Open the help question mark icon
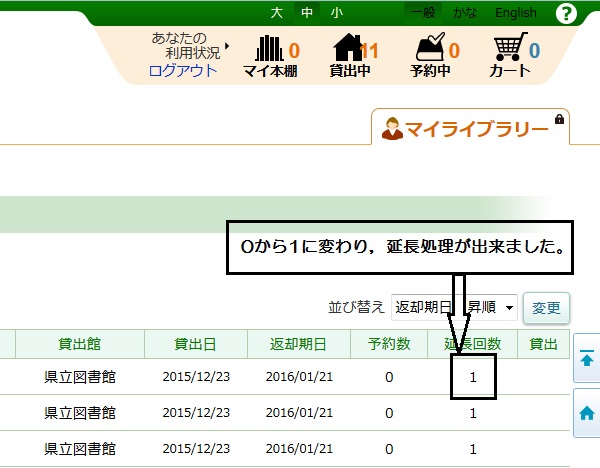600x468 pixels. pyautogui.click(x=566, y=14)
